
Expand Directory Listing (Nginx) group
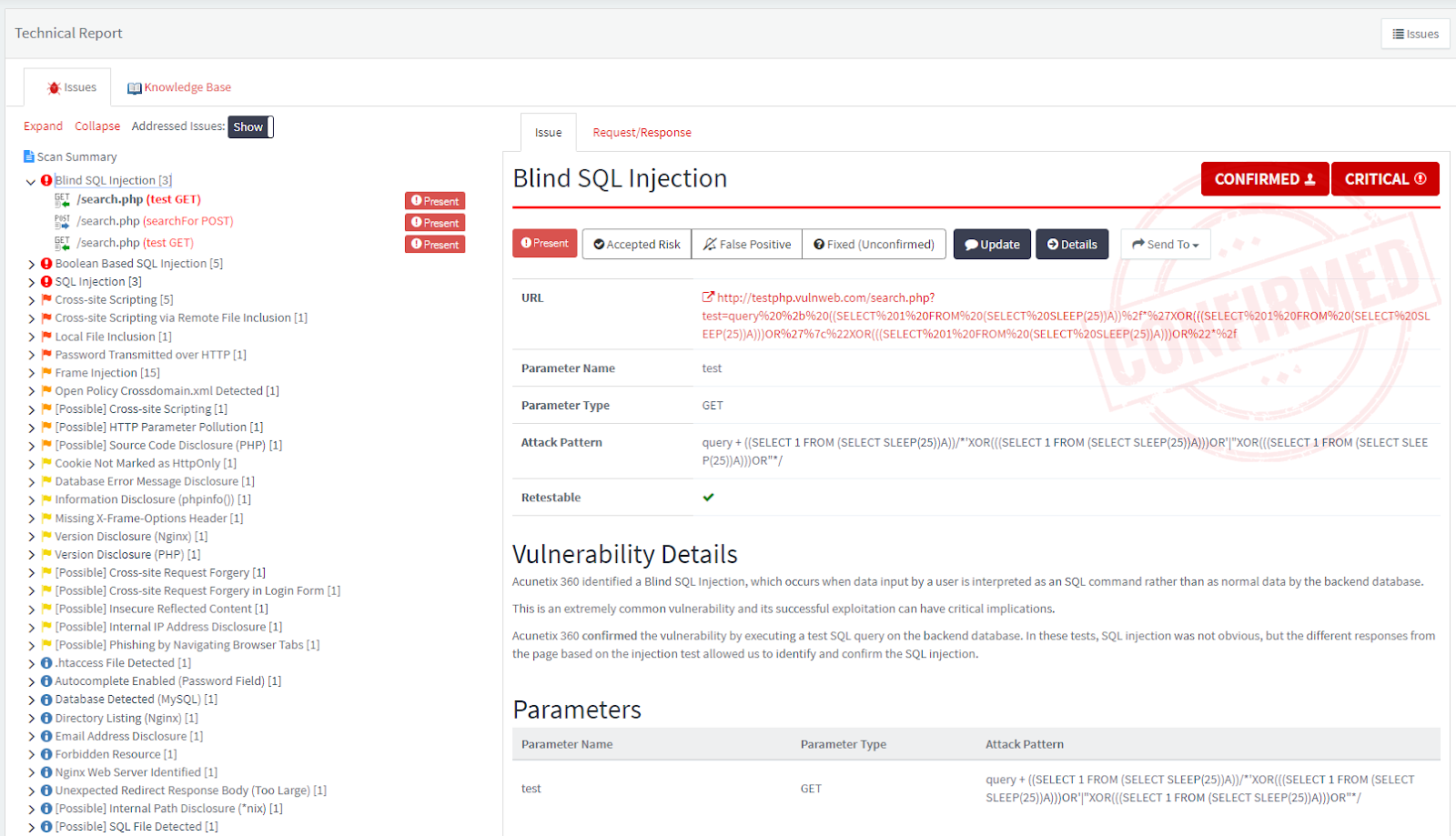coord(31,719)
